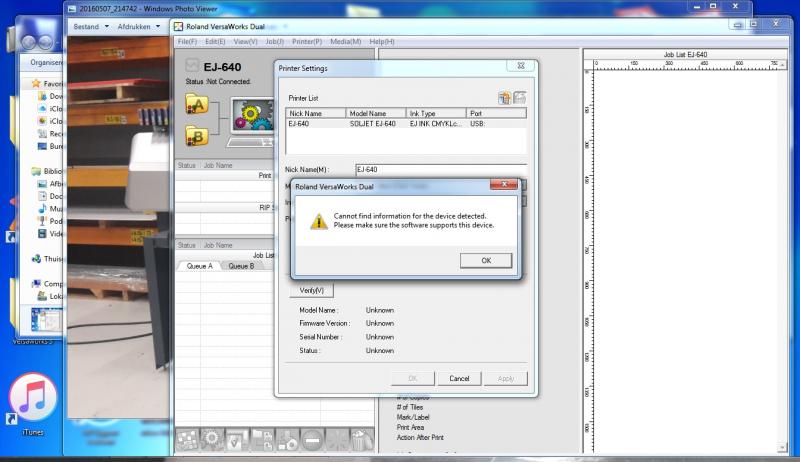
Task: Click the Ink Type column header
Action: (x=436, y=113)
